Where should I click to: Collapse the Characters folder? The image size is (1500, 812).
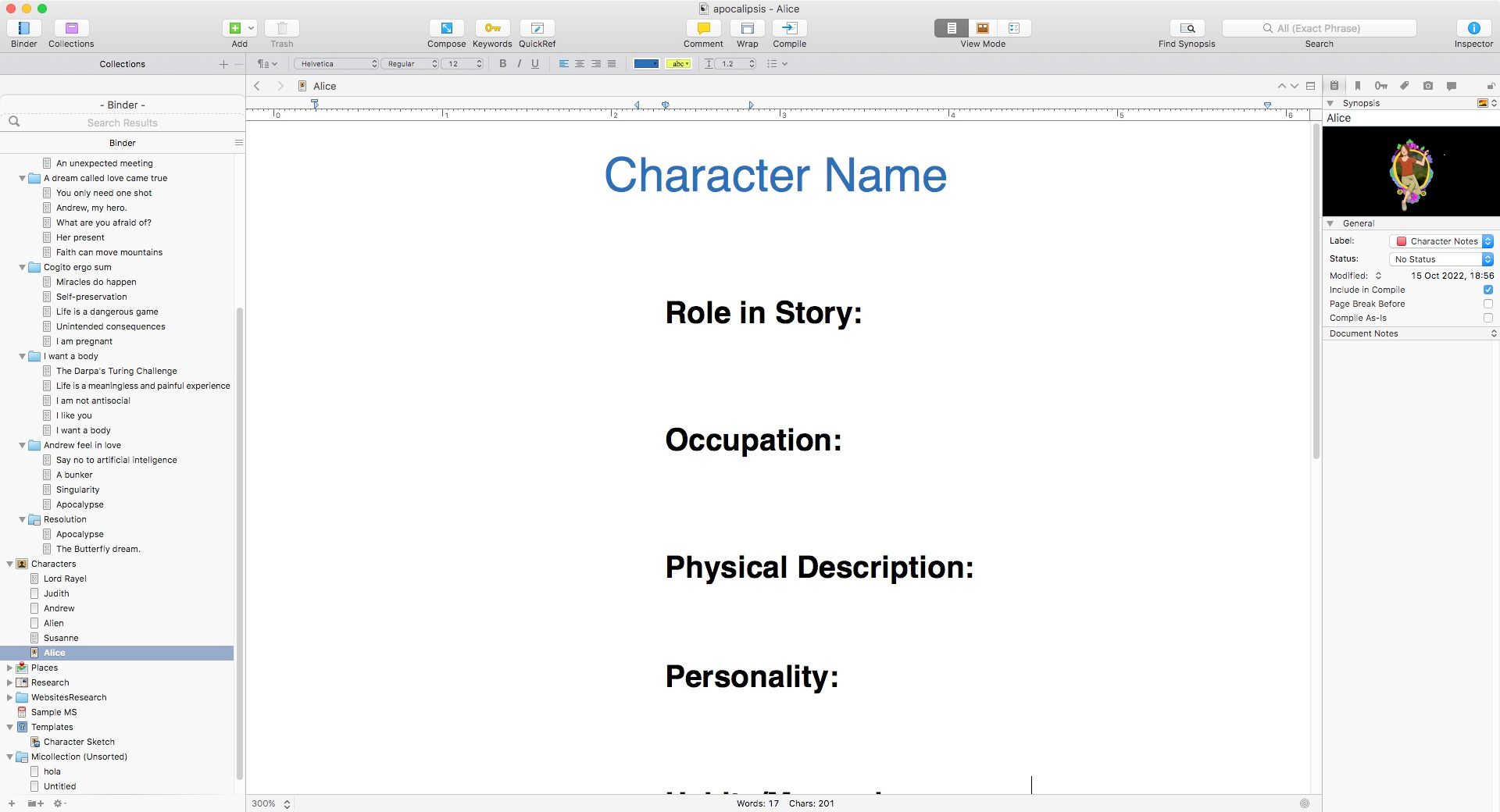click(x=9, y=564)
